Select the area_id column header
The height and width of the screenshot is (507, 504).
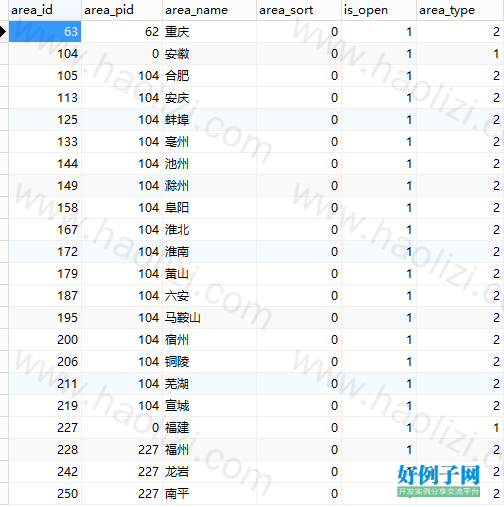(x=45, y=10)
